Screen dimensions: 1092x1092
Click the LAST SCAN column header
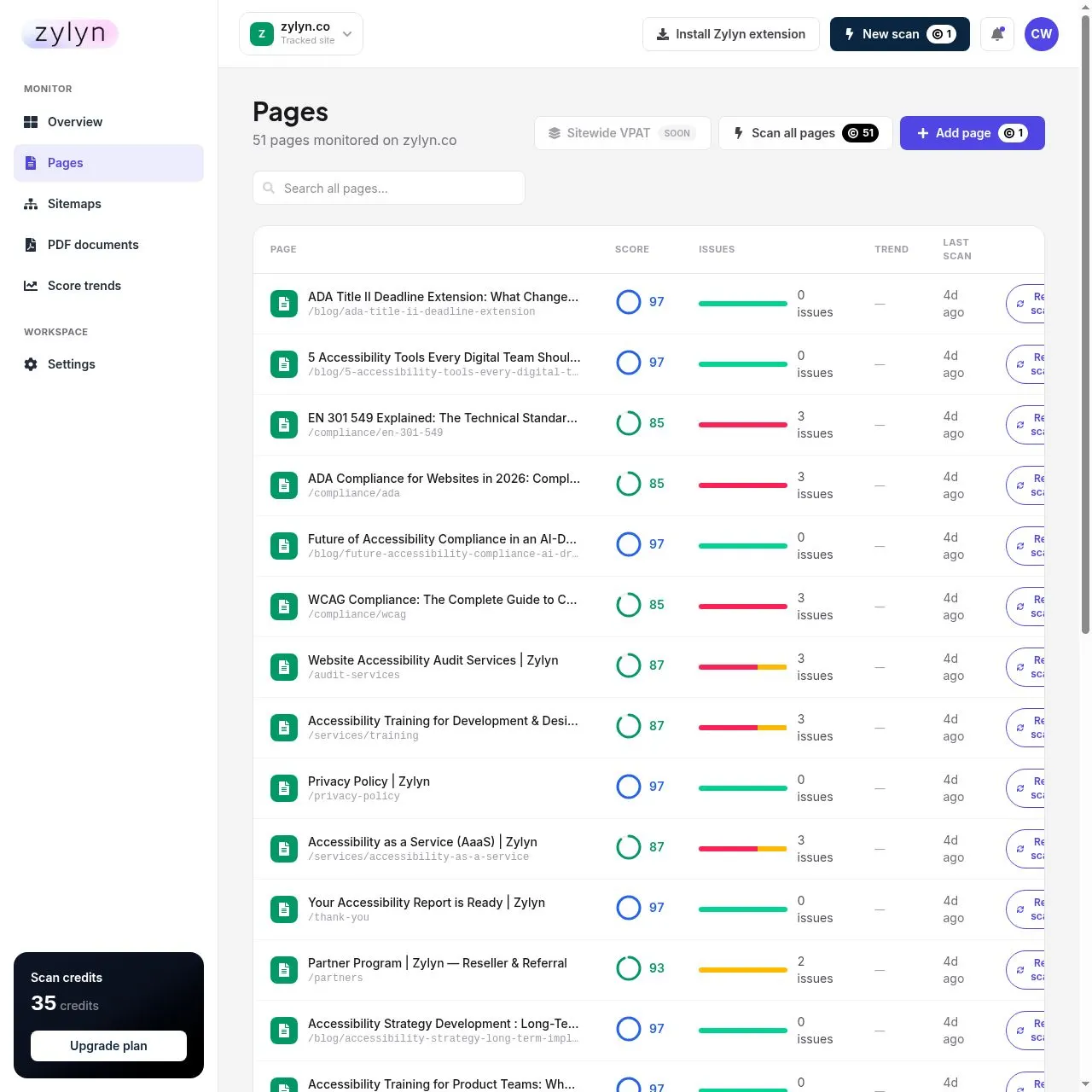(957, 249)
